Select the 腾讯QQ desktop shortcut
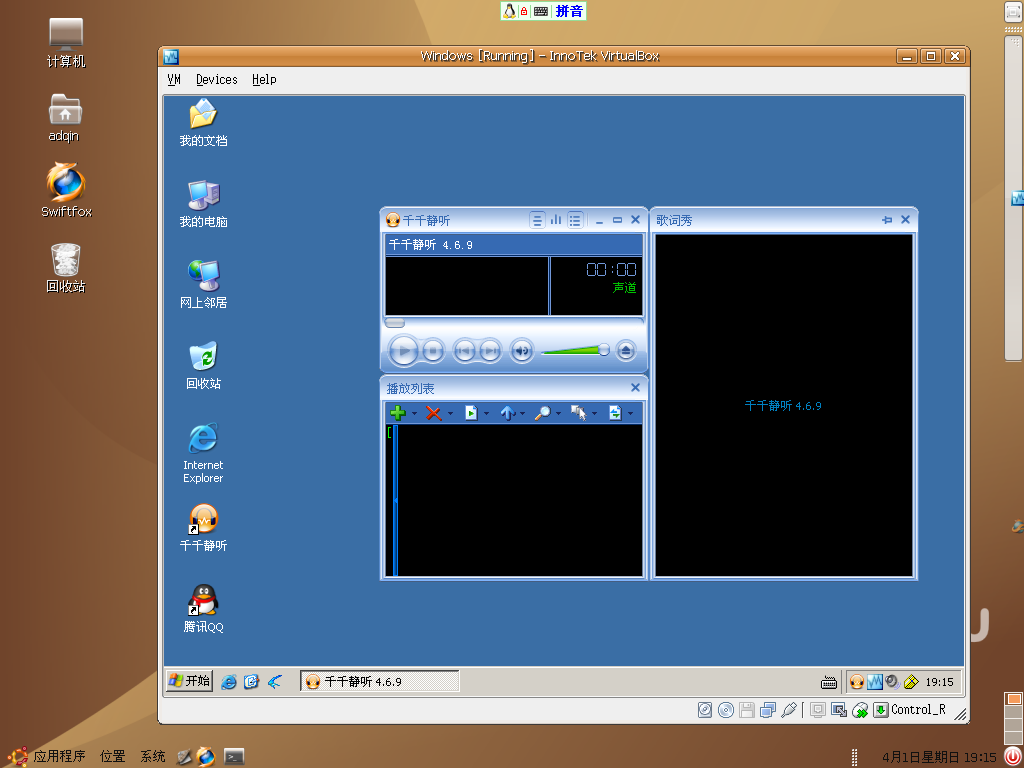Screen dimensions: 1024x768 (x=203, y=609)
